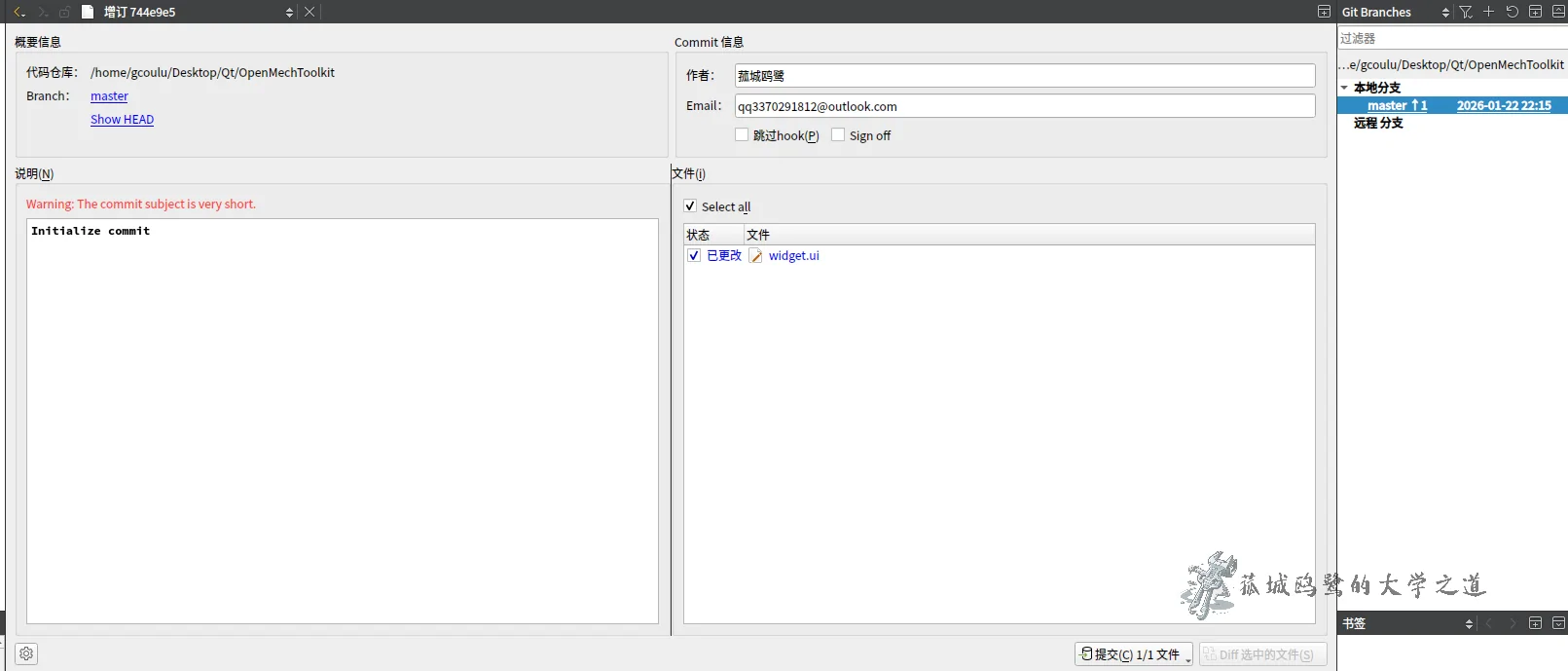The width and height of the screenshot is (1568, 671).
Task: Click the split editor icon left of Git Branches
Action: [x=1324, y=12]
